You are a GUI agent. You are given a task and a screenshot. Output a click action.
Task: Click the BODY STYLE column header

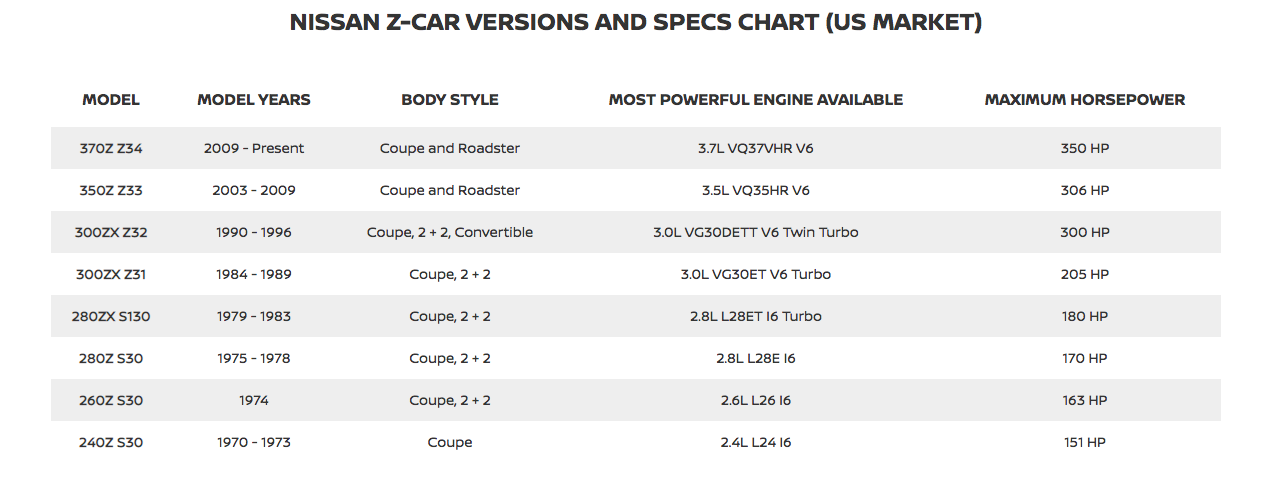(x=450, y=100)
